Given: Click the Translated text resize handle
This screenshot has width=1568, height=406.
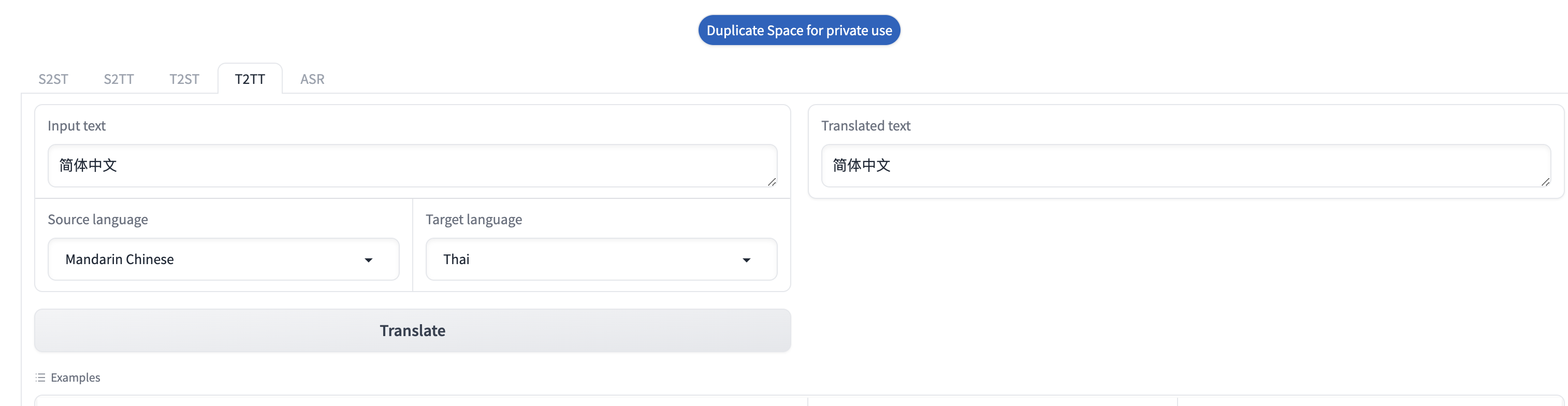Looking at the screenshot, I should tap(1546, 181).
